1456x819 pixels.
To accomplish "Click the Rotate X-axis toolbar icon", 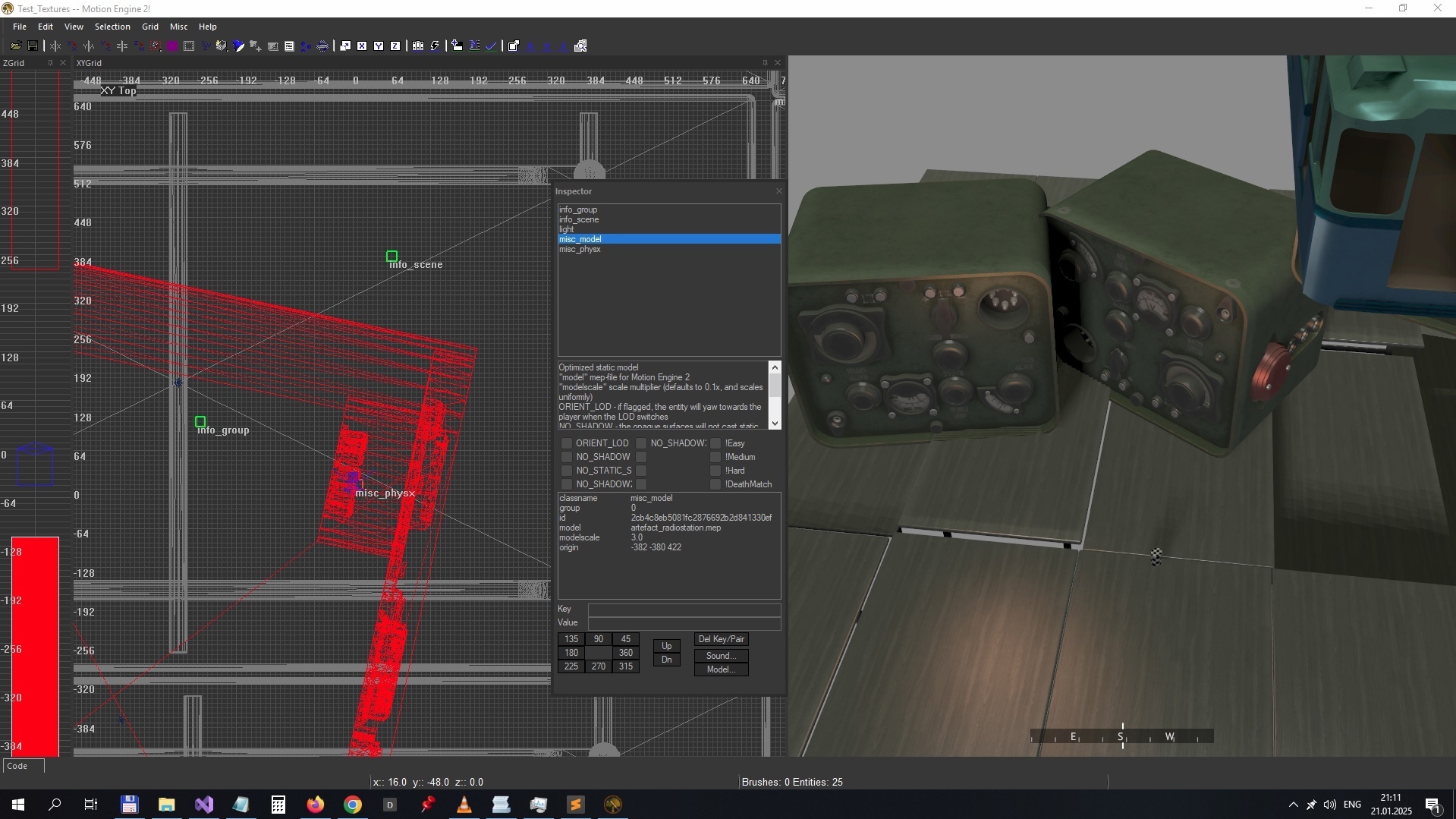I will pos(72,46).
